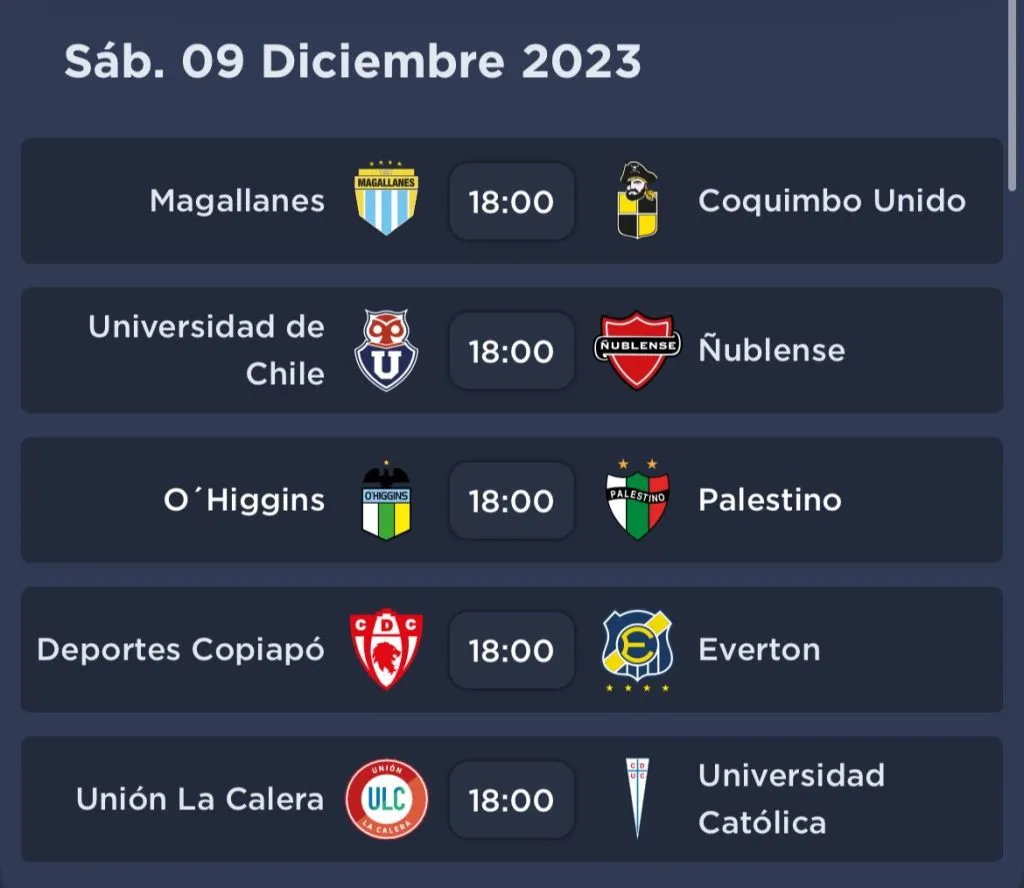Screen dimensions: 1024x888
Task: Click the Unión La Calera ULC logo
Action: (387, 799)
